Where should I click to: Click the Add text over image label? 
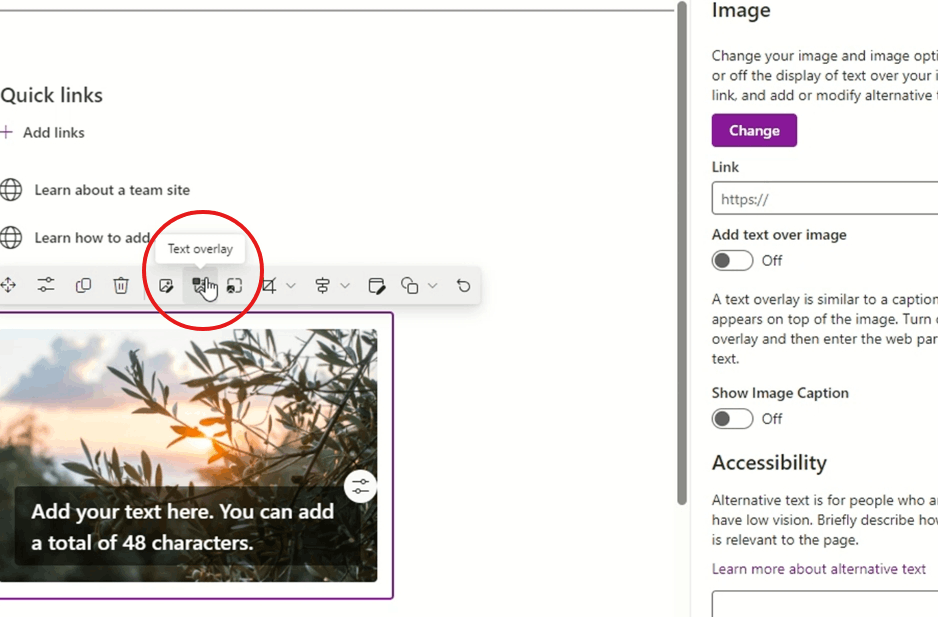click(x=779, y=235)
